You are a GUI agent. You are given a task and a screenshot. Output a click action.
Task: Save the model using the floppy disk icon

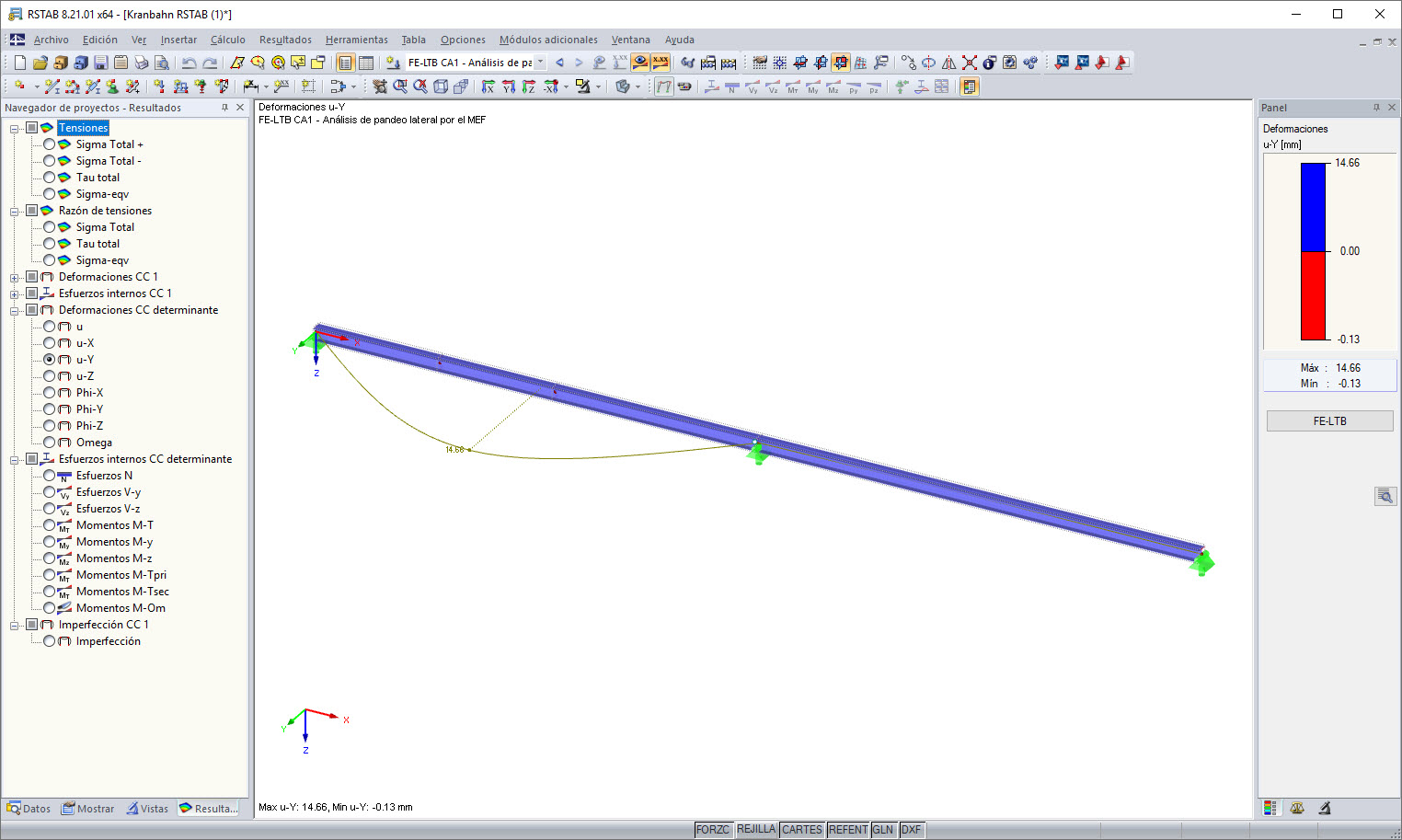click(100, 63)
